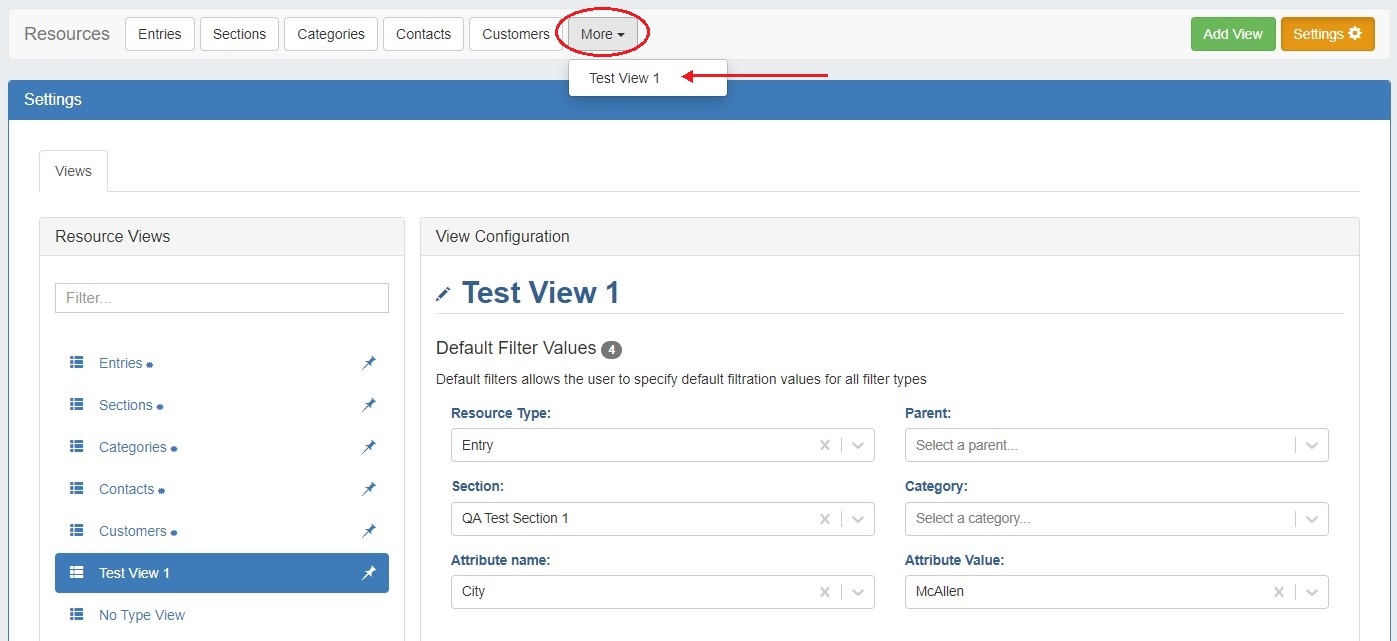Switch to the Views tab
1397x641 pixels.
(73, 171)
